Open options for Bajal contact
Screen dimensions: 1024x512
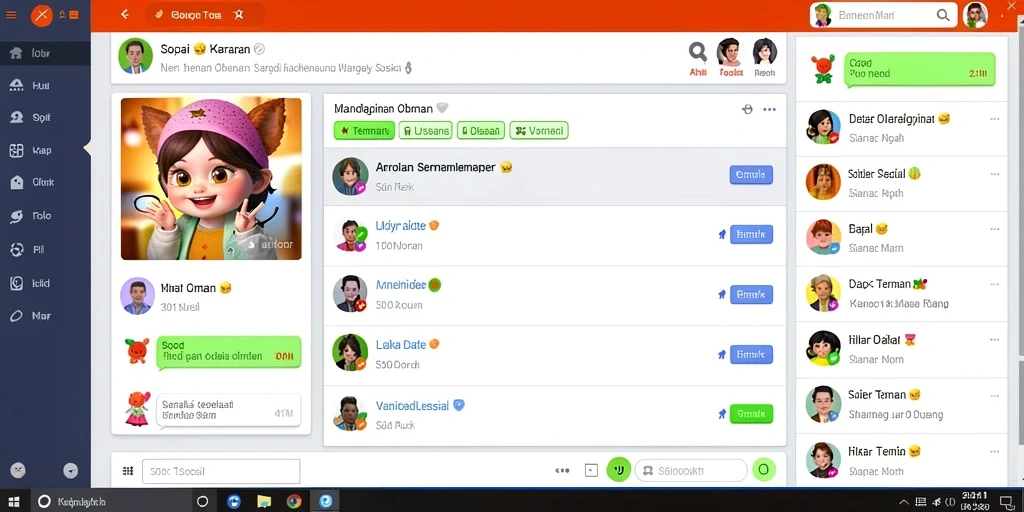pyautogui.click(x=995, y=229)
